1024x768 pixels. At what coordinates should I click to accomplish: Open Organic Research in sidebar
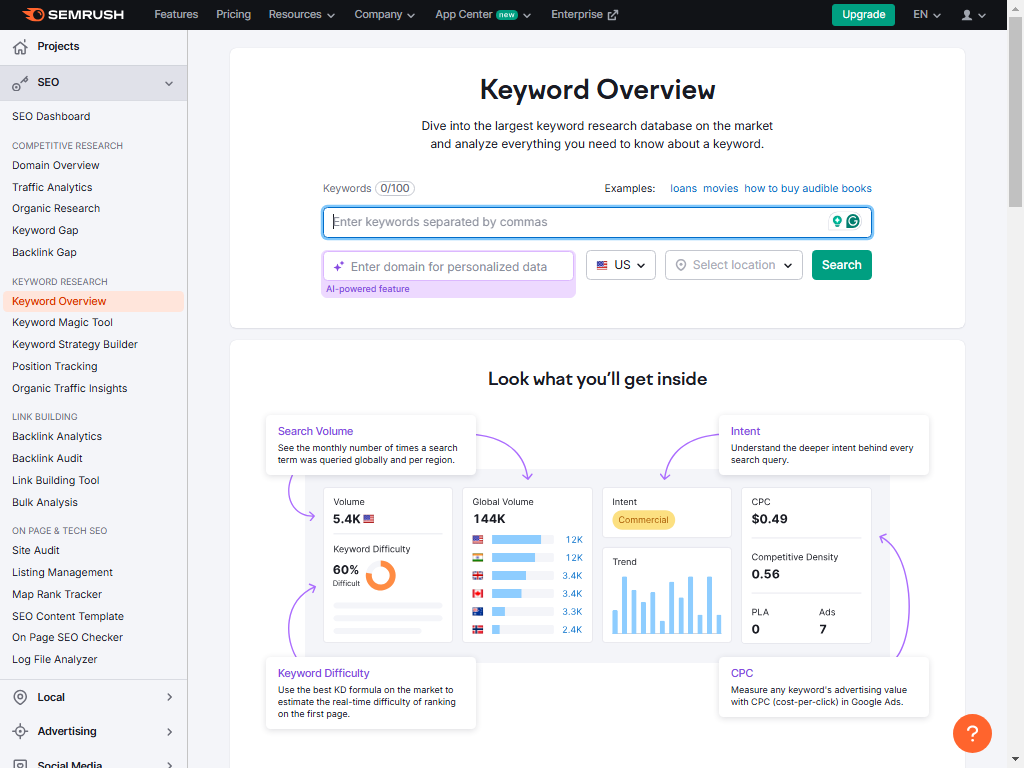[x=56, y=208]
